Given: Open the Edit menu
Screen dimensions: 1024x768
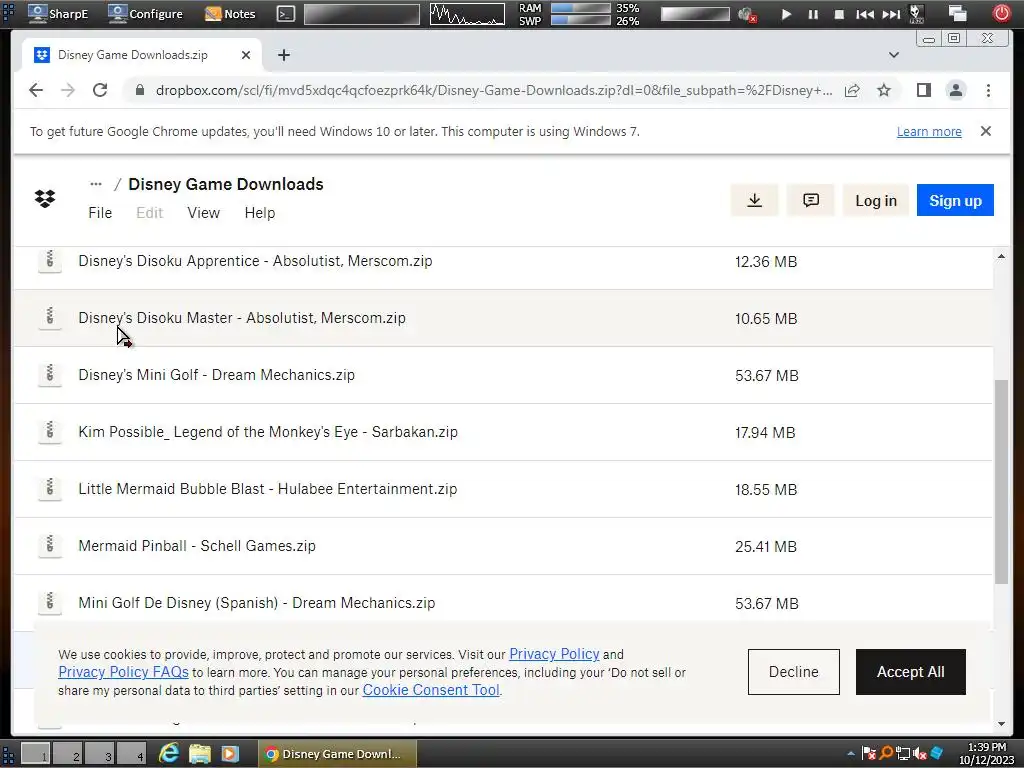Looking at the screenshot, I should coord(149,213).
